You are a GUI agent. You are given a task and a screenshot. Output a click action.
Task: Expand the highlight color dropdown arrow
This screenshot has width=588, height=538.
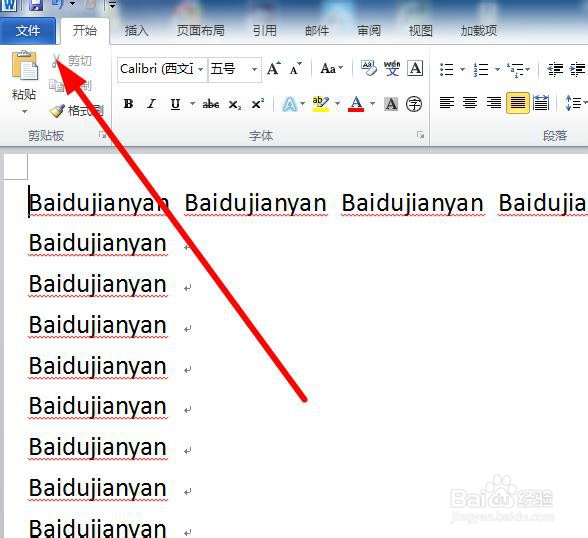pyautogui.click(x=337, y=103)
